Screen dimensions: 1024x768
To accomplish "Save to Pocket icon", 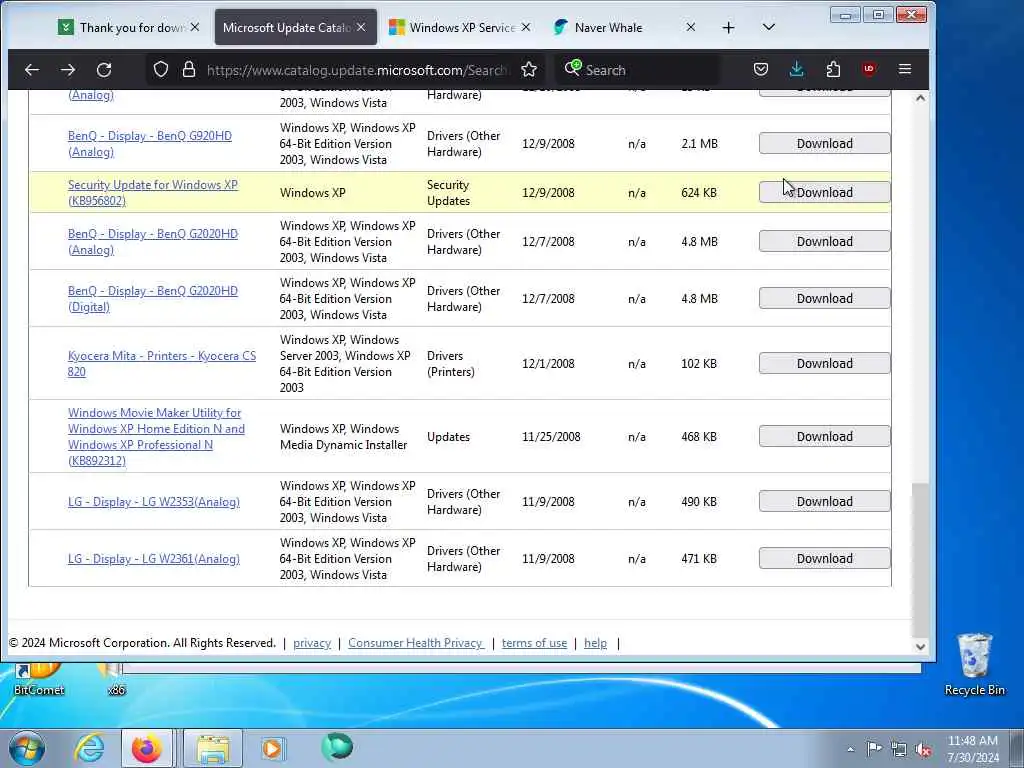I will tap(761, 69).
